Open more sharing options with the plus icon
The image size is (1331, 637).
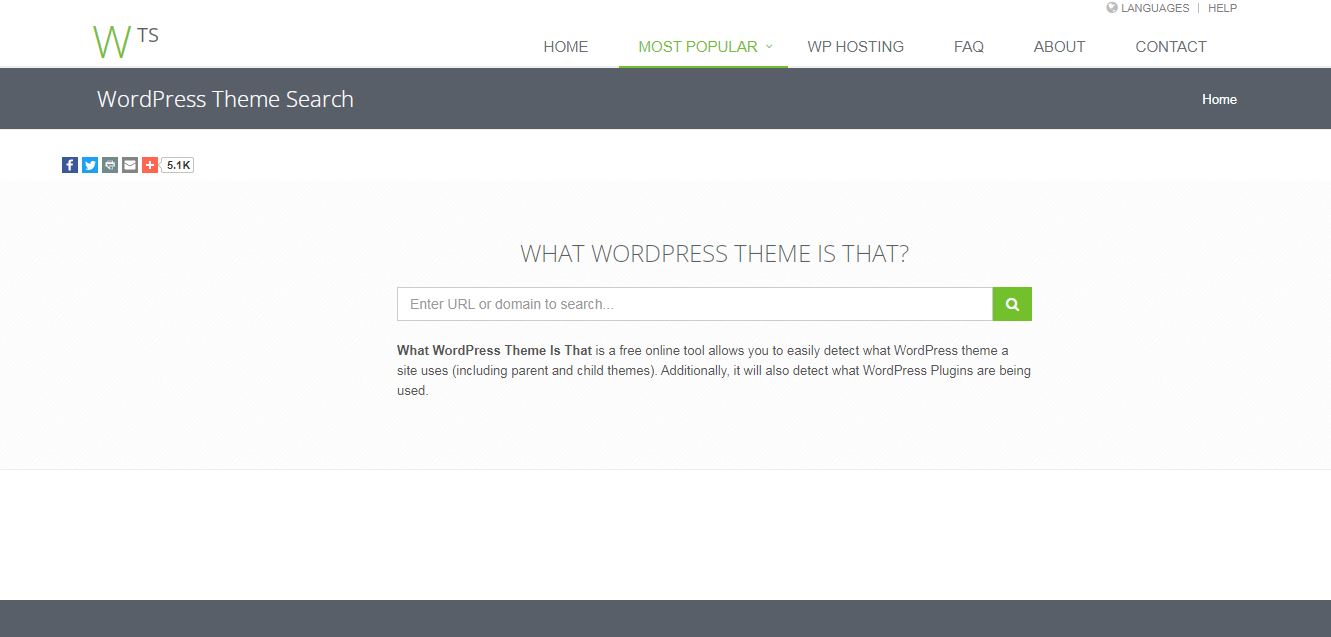pyautogui.click(x=149, y=164)
